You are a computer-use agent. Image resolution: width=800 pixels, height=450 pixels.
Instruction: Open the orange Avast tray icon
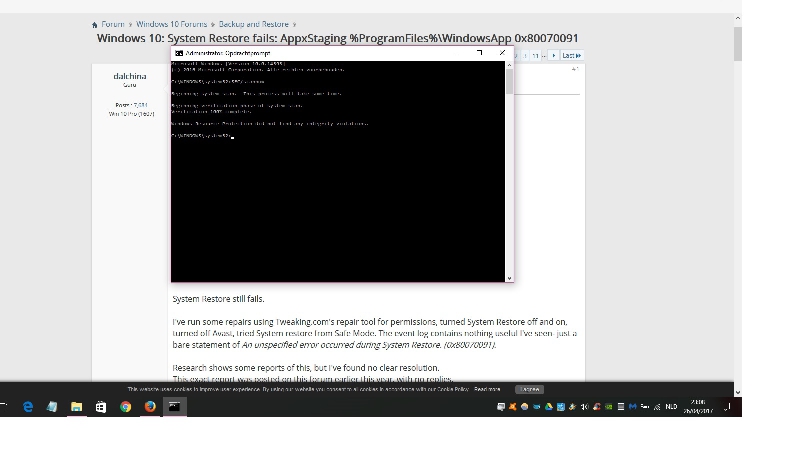(512, 407)
